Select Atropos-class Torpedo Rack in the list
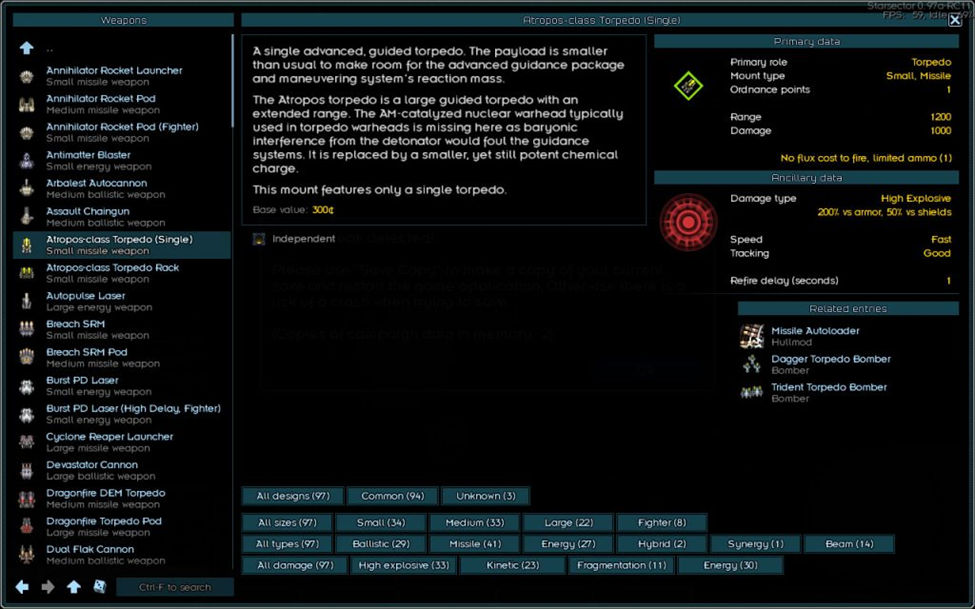975x609 pixels. 112,273
